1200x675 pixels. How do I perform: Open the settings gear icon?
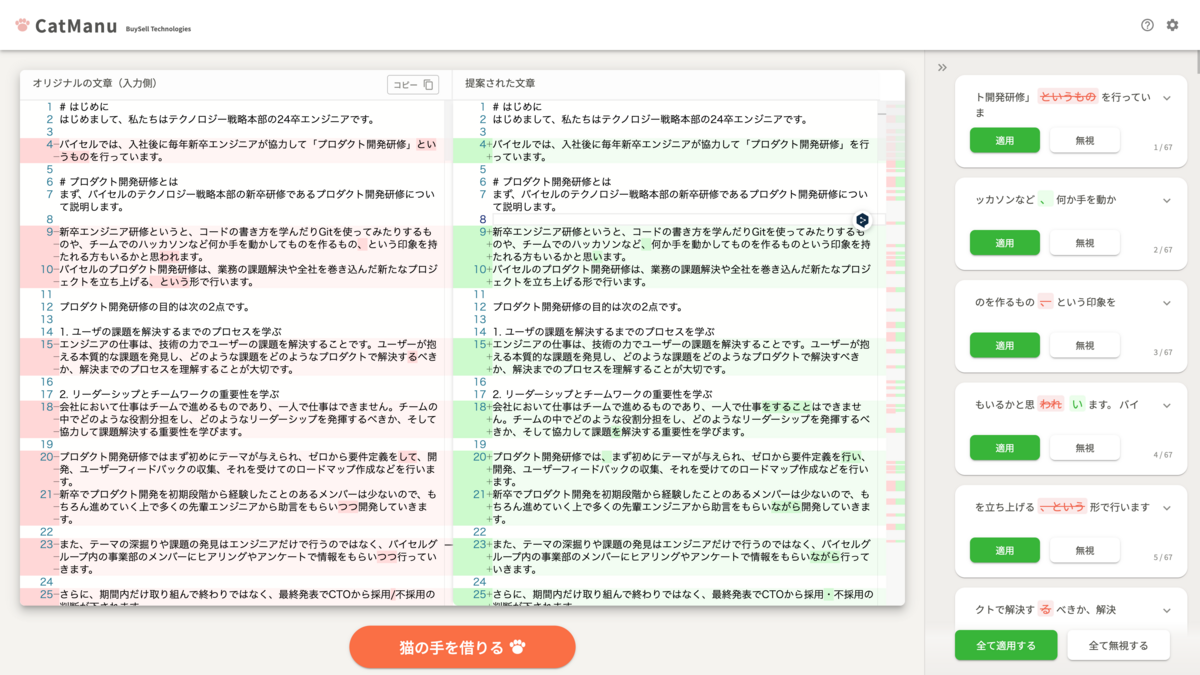point(1173,25)
